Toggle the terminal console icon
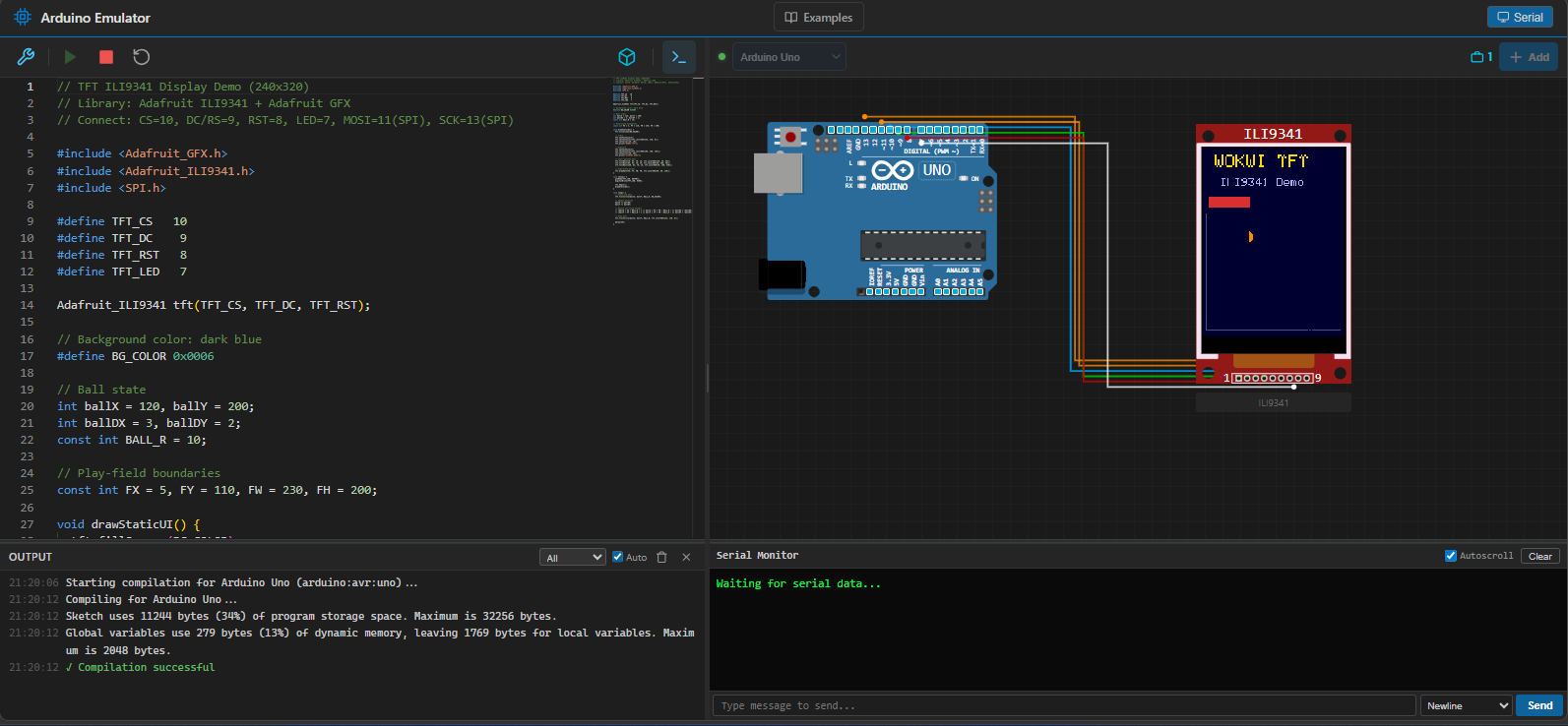Image resolution: width=1568 pixels, height=726 pixels. (x=679, y=57)
